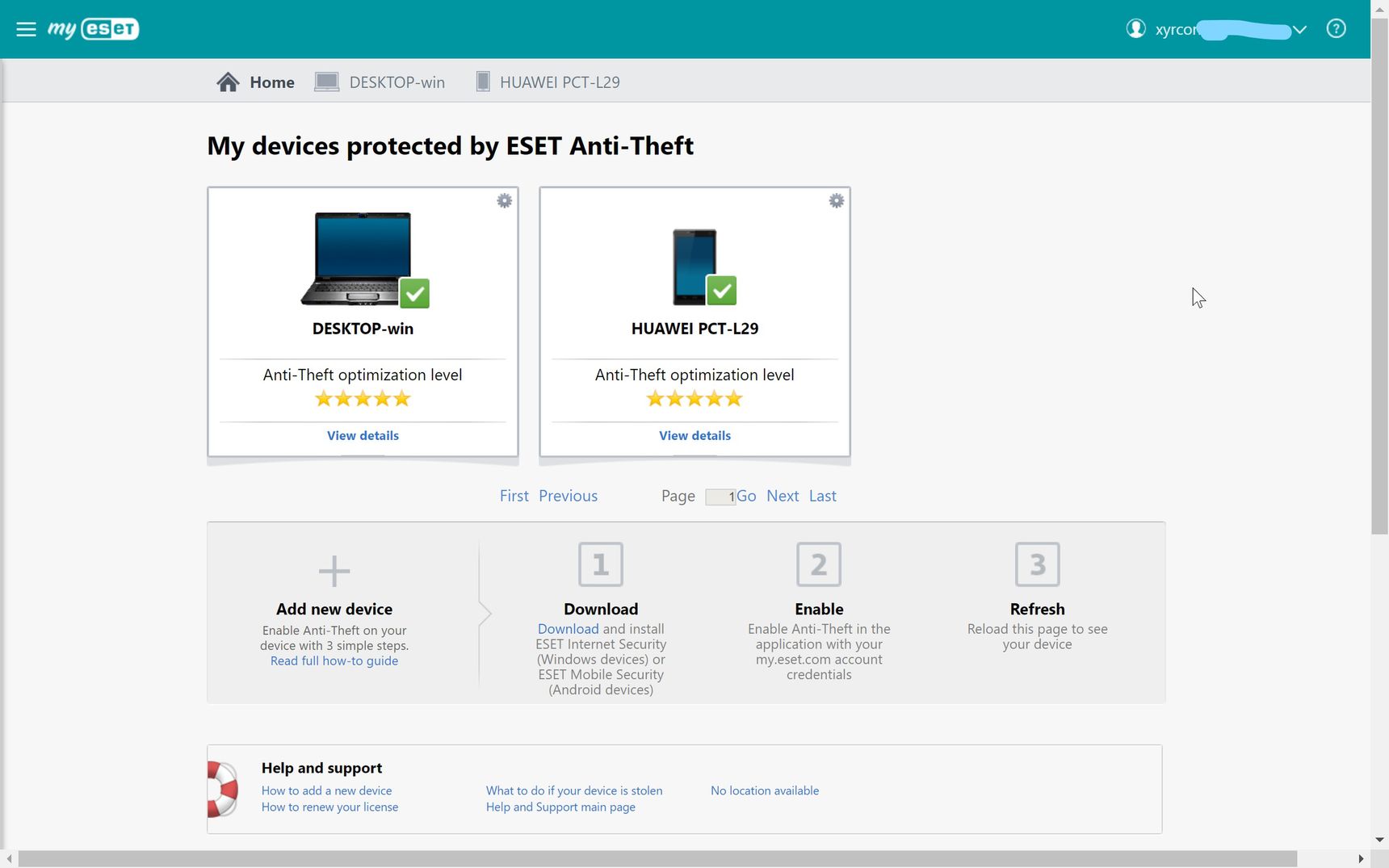Select the Home tab

click(x=255, y=82)
